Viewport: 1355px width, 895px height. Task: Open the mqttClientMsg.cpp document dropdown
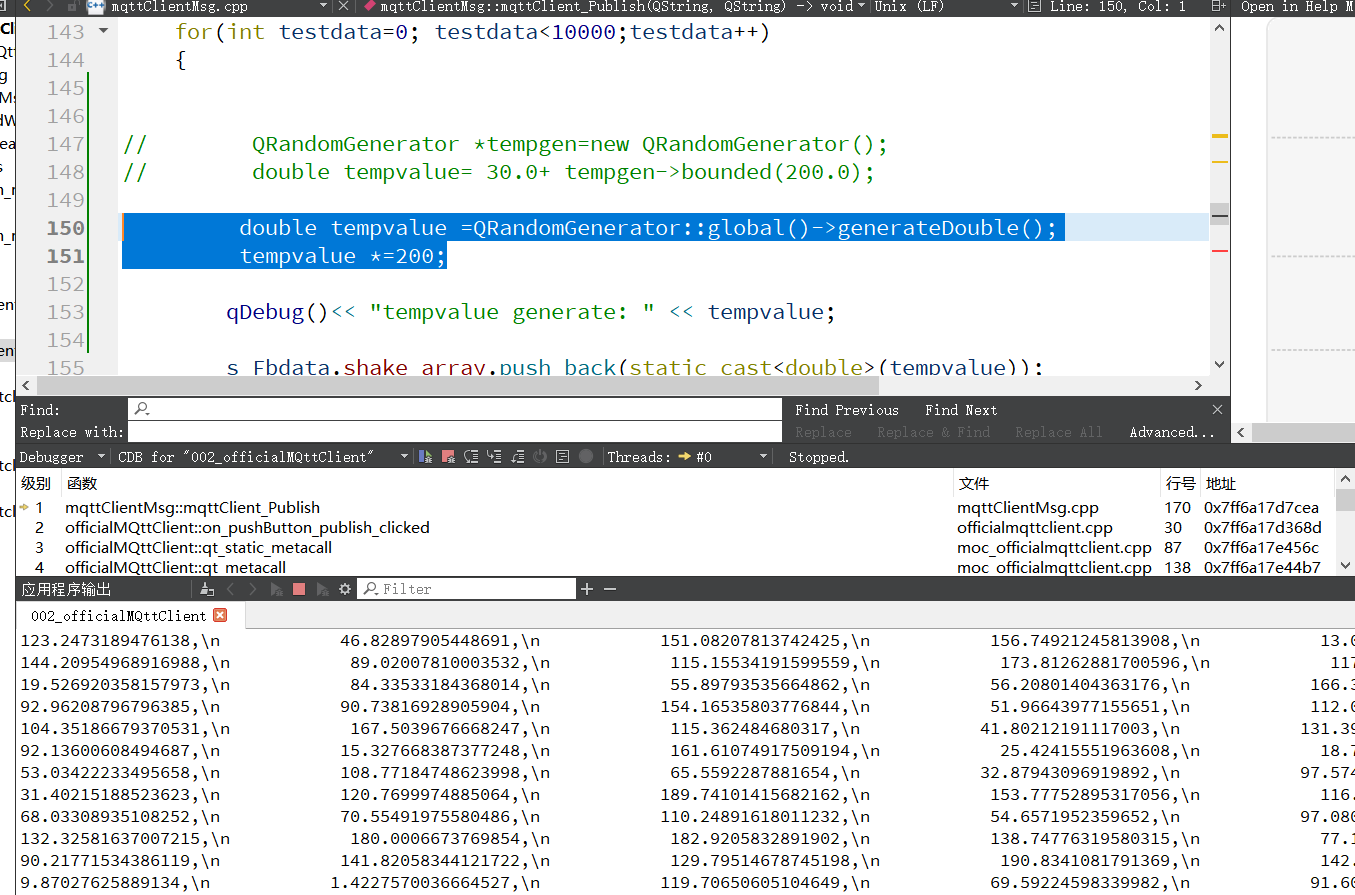(x=322, y=7)
